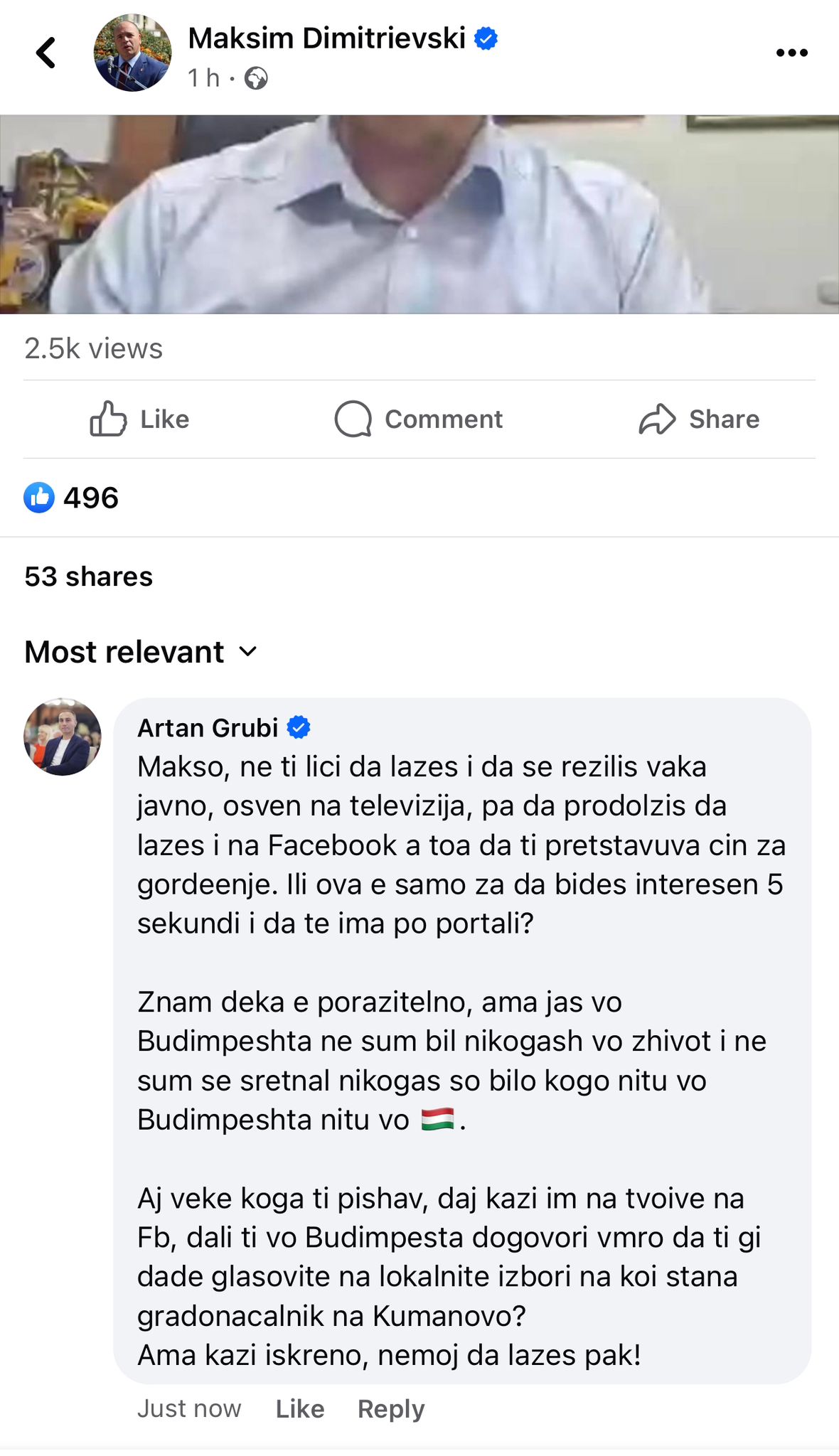Open the blue like reaction icon list

(39, 498)
